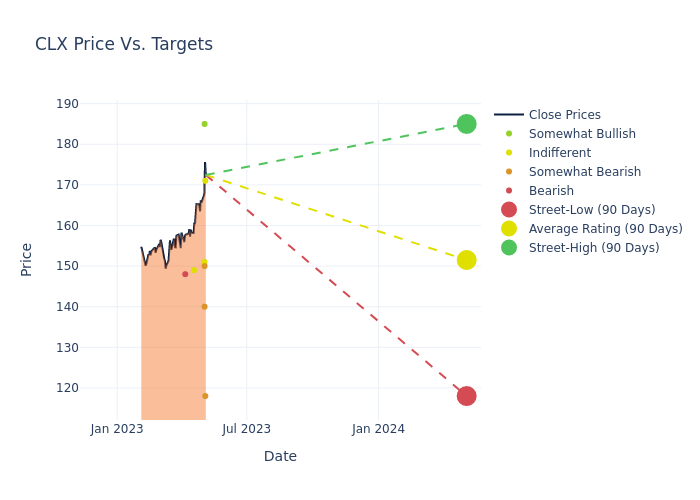Click the orange dot at price 140
Viewport: 700px width, 500px height.
click(204, 307)
